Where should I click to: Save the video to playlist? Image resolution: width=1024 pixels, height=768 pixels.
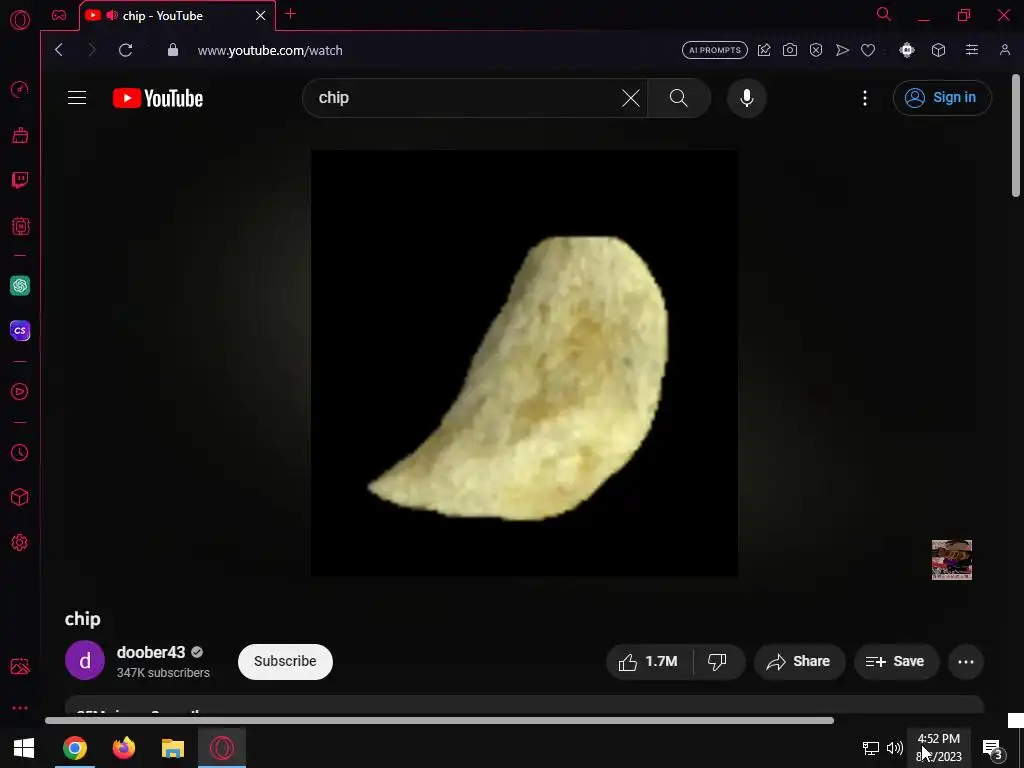click(895, 662)
